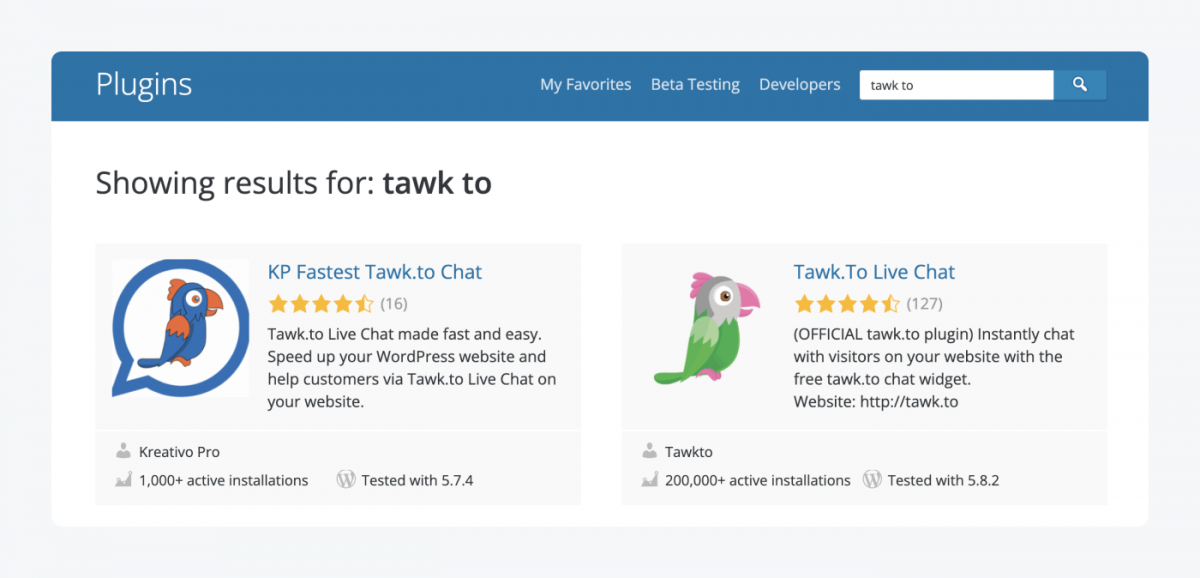Click the OFFICIAL tawk.to plugin description
The height and width of the screenshot is (578, 1200).
coord(935,368)
